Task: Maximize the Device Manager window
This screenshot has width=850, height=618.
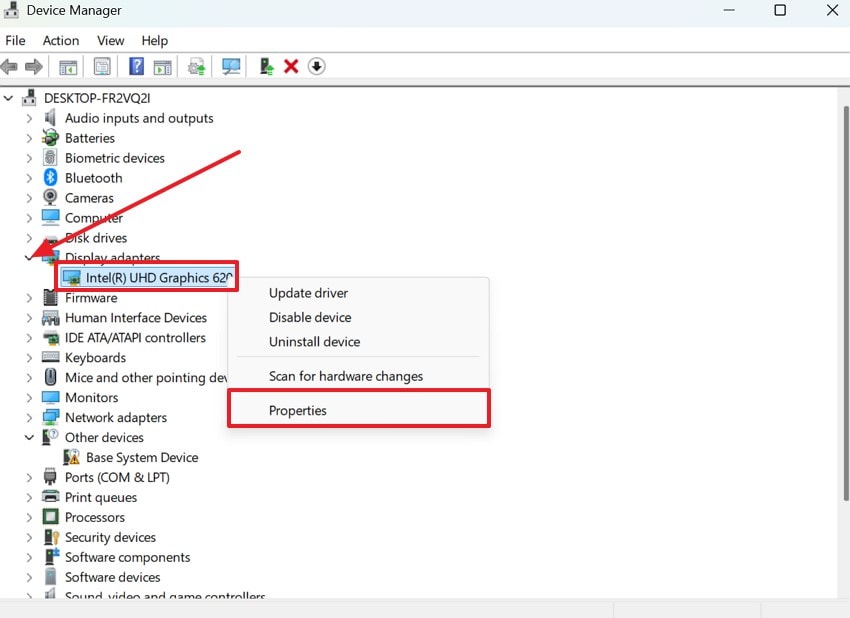Action: [780, 10]
